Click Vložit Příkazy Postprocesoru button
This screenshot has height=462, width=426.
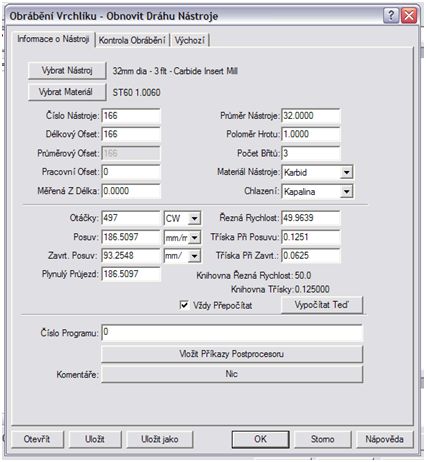coord(232,354)
